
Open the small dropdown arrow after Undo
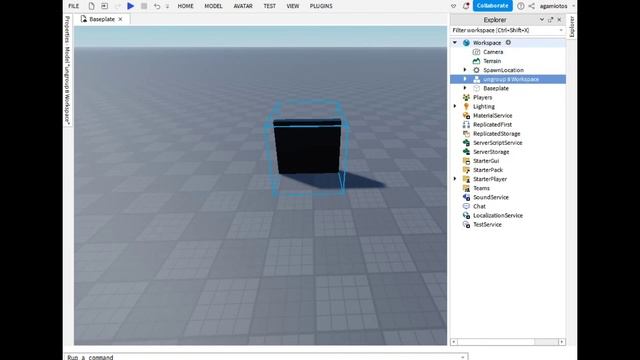coord(167,7)
